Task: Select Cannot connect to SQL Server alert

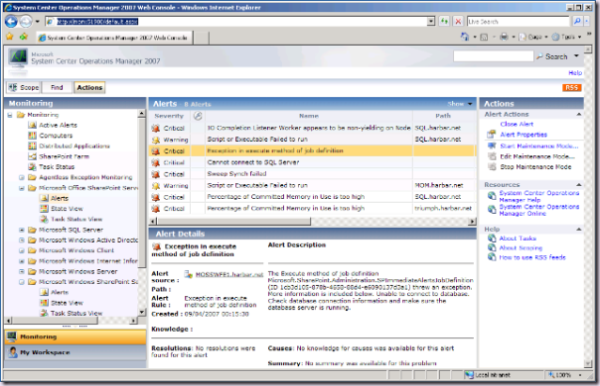Action: coord(312,163)
